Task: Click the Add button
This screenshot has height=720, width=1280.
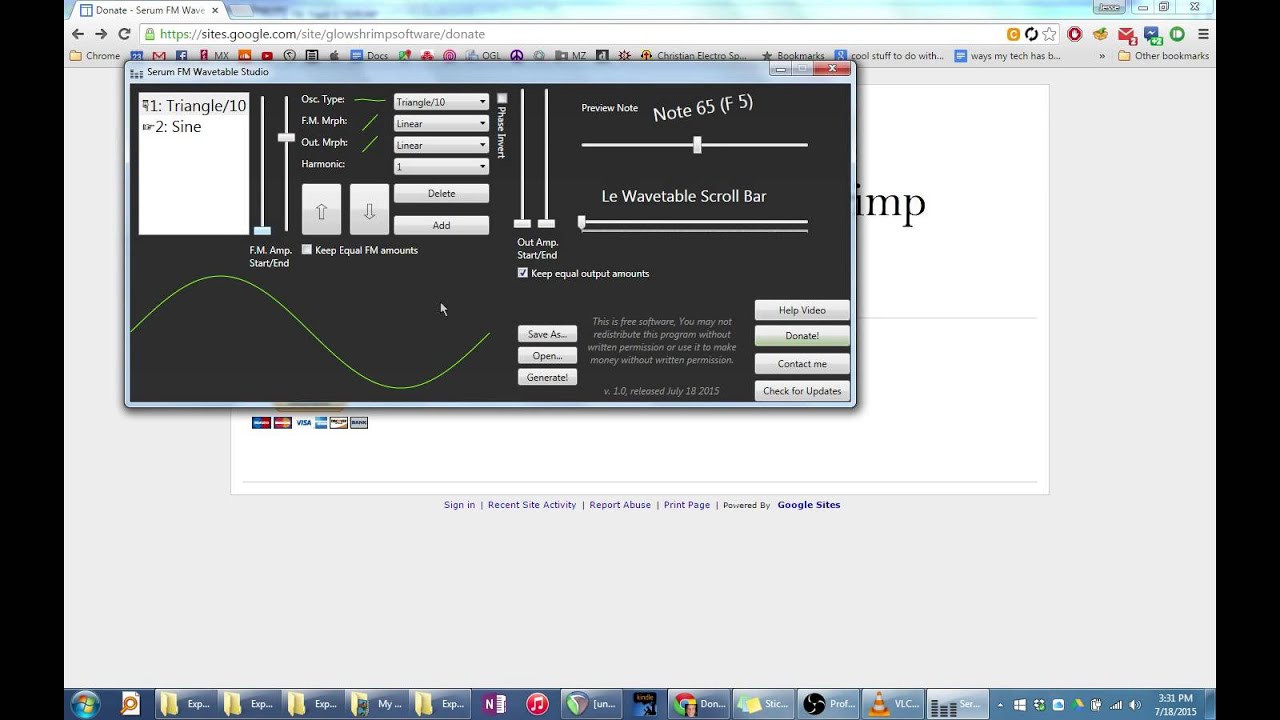Action: (441, 225)
